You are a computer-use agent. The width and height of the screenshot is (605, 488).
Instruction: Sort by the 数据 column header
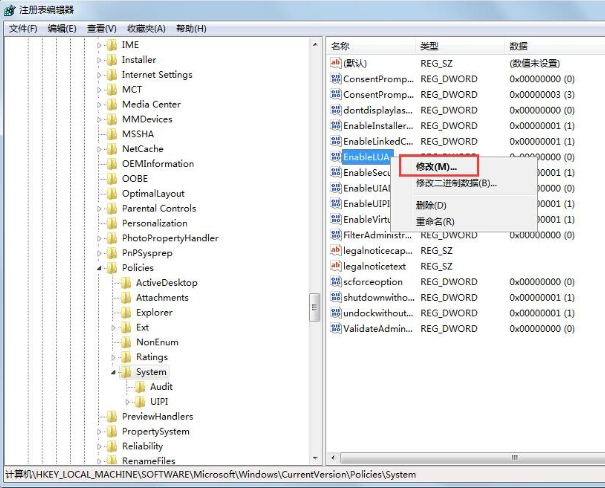(x=555, y=46)
